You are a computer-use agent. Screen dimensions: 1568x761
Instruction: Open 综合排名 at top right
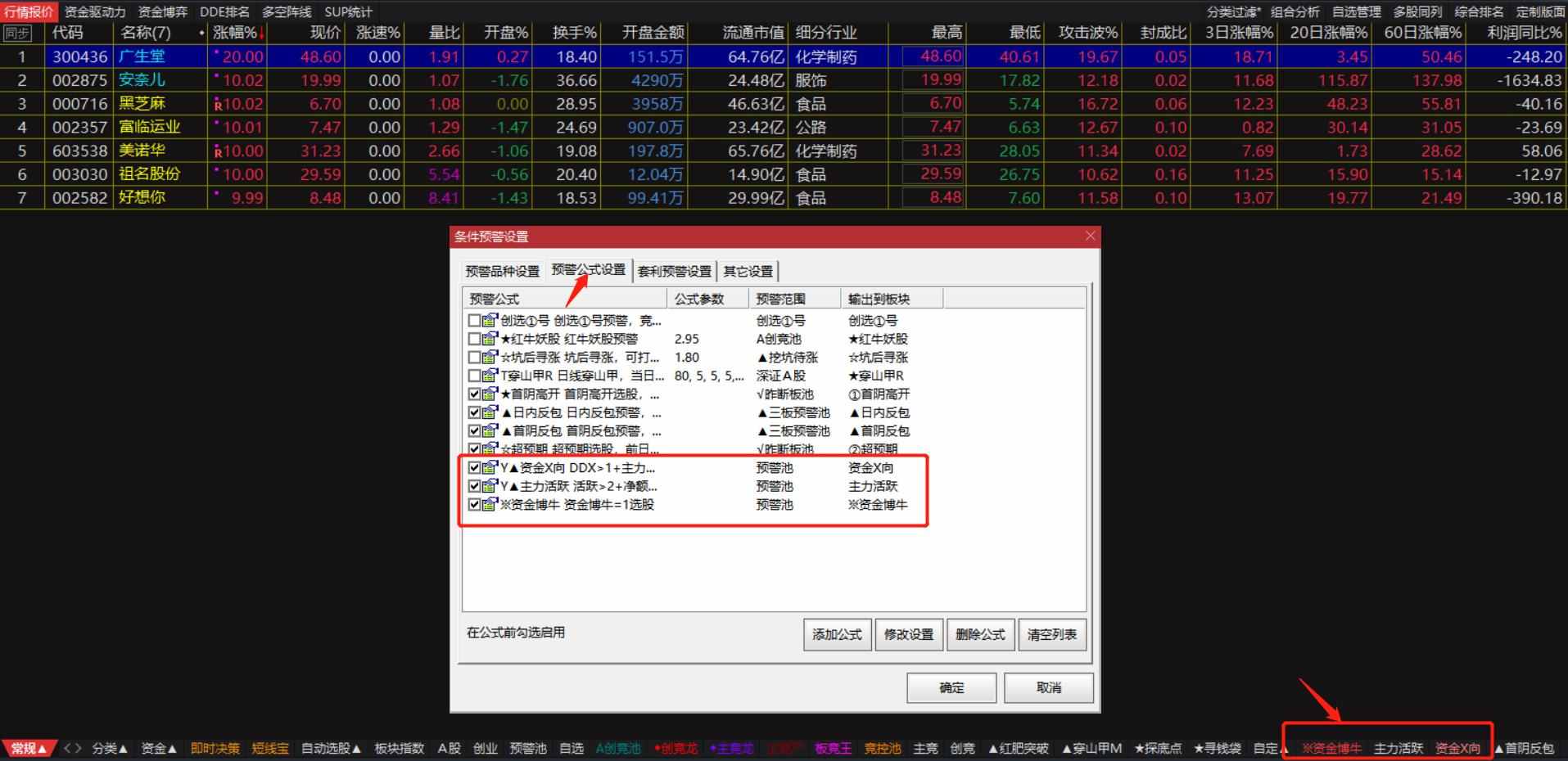[x=1479, y=11]
